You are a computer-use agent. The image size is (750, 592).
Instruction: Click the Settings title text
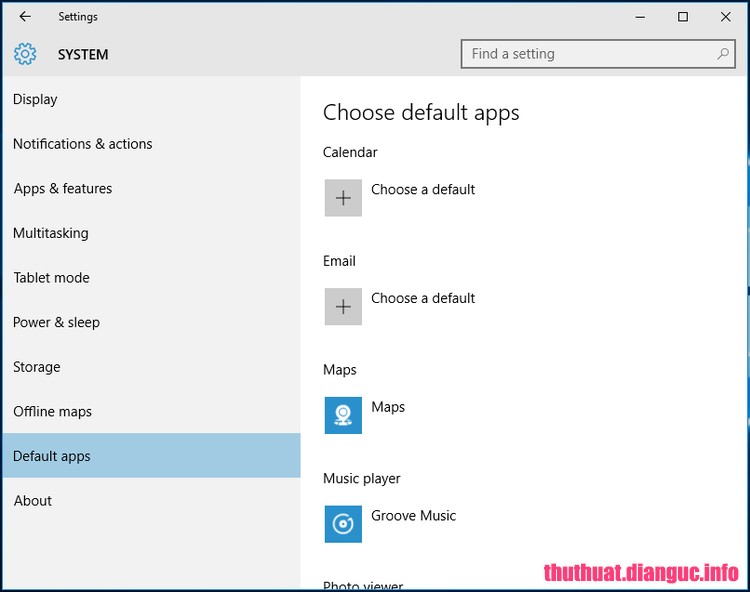78,17
